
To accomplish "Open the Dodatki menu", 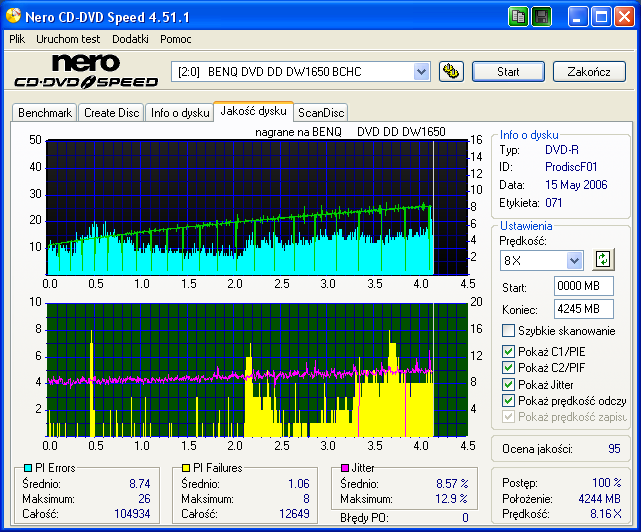I will [x=130, y=39].
